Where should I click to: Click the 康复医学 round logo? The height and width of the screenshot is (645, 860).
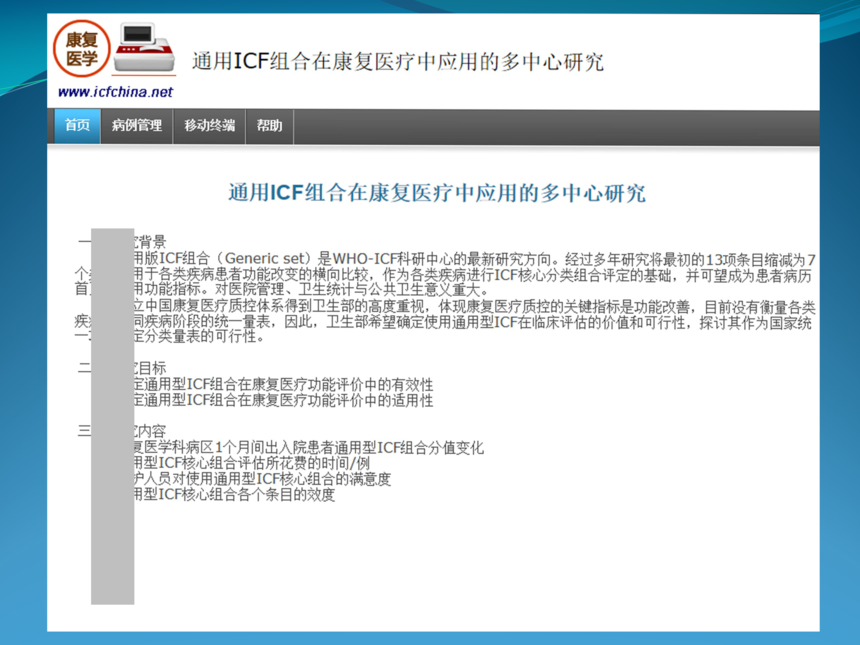coord(82,49)
